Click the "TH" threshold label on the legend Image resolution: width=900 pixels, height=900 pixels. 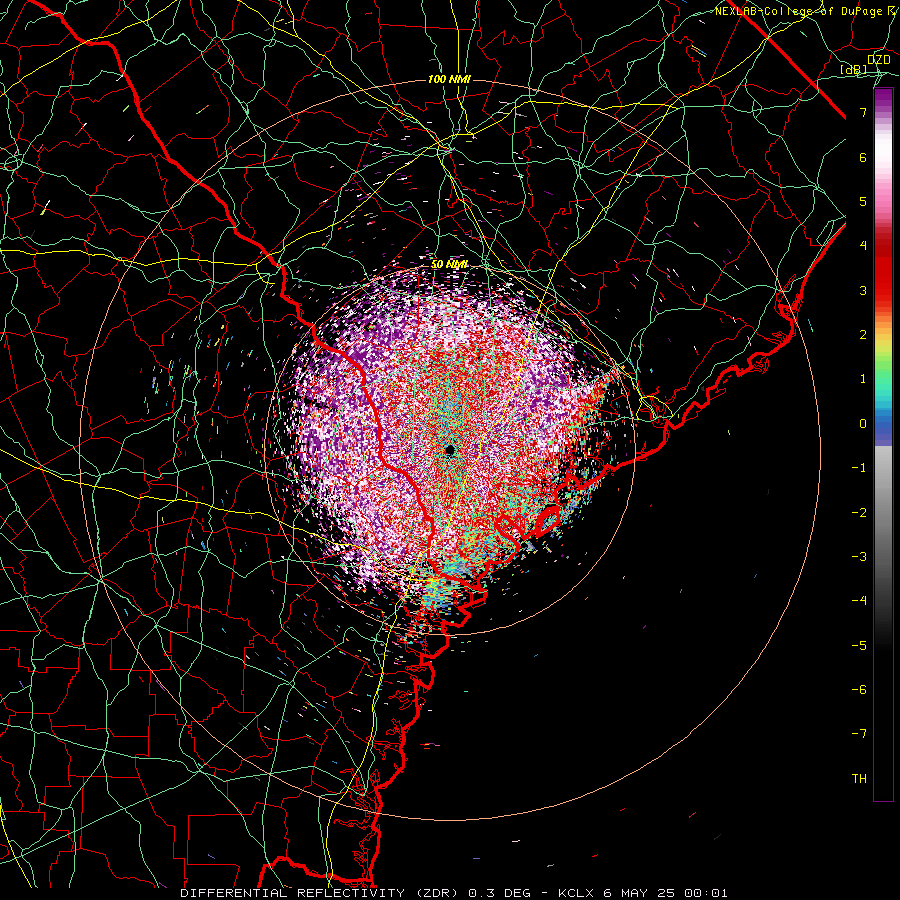[x=859, y=779]
